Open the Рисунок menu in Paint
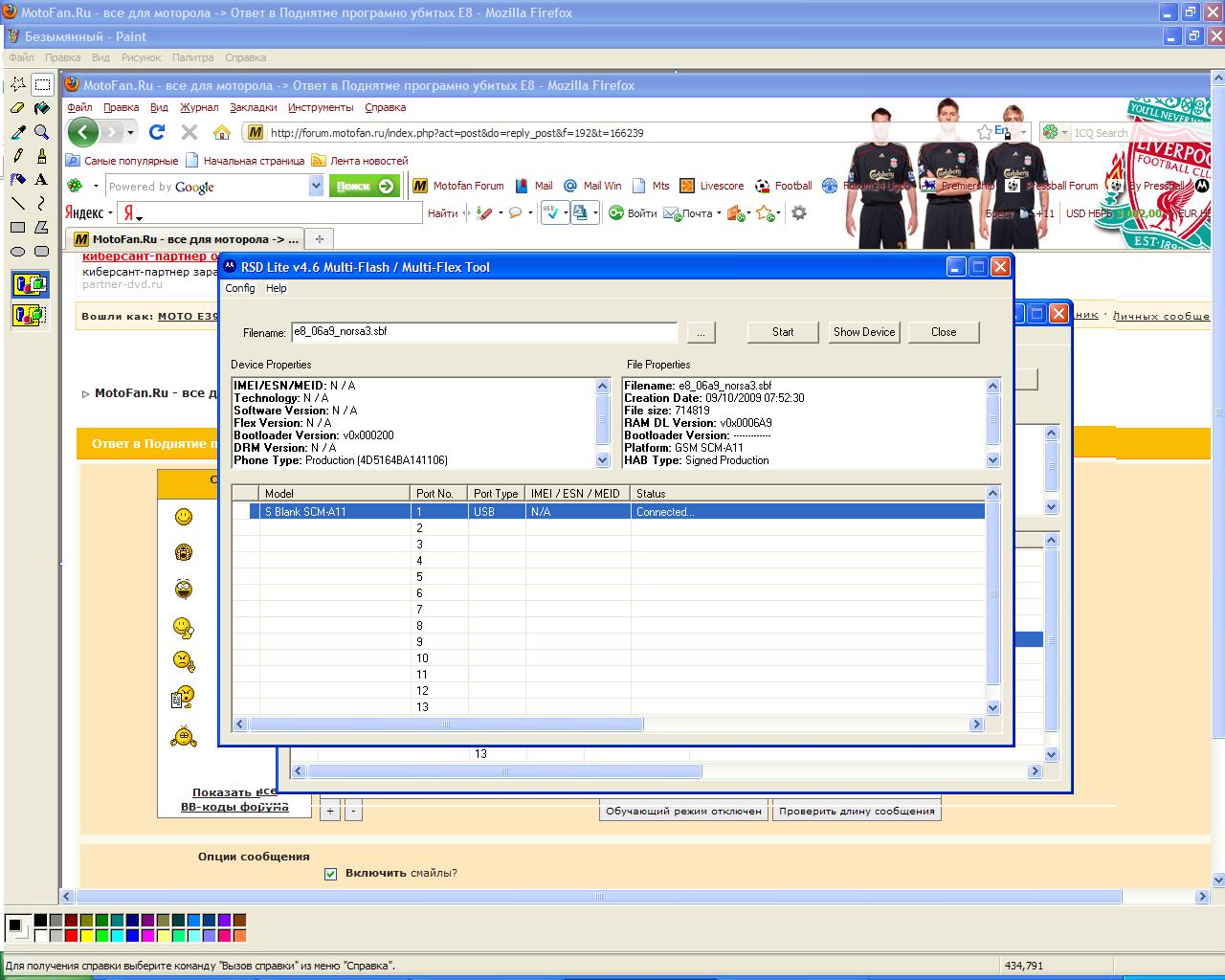The width and height of the screenshot is (1225, 980). [141, 57]
